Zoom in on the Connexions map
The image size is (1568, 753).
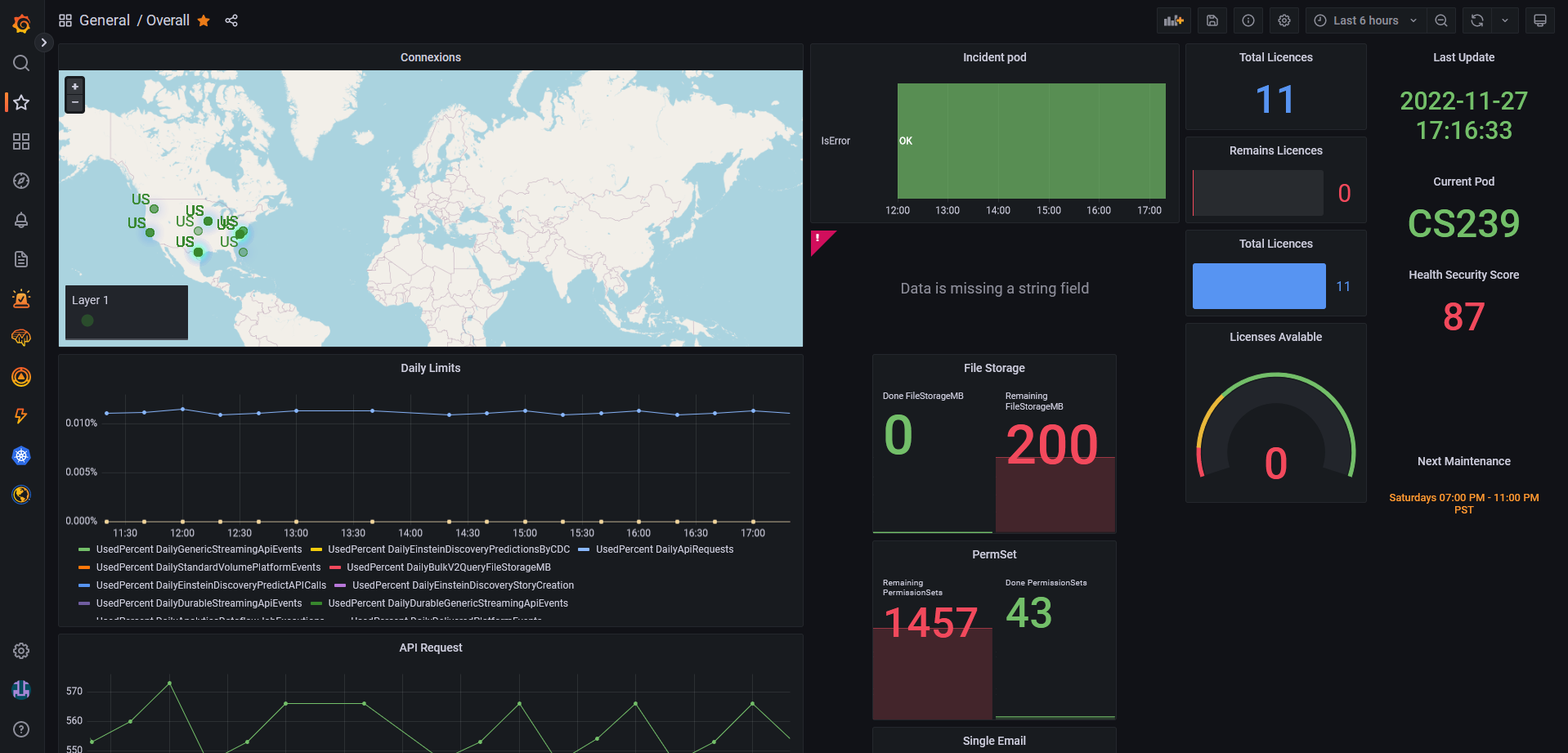point(75,87)
